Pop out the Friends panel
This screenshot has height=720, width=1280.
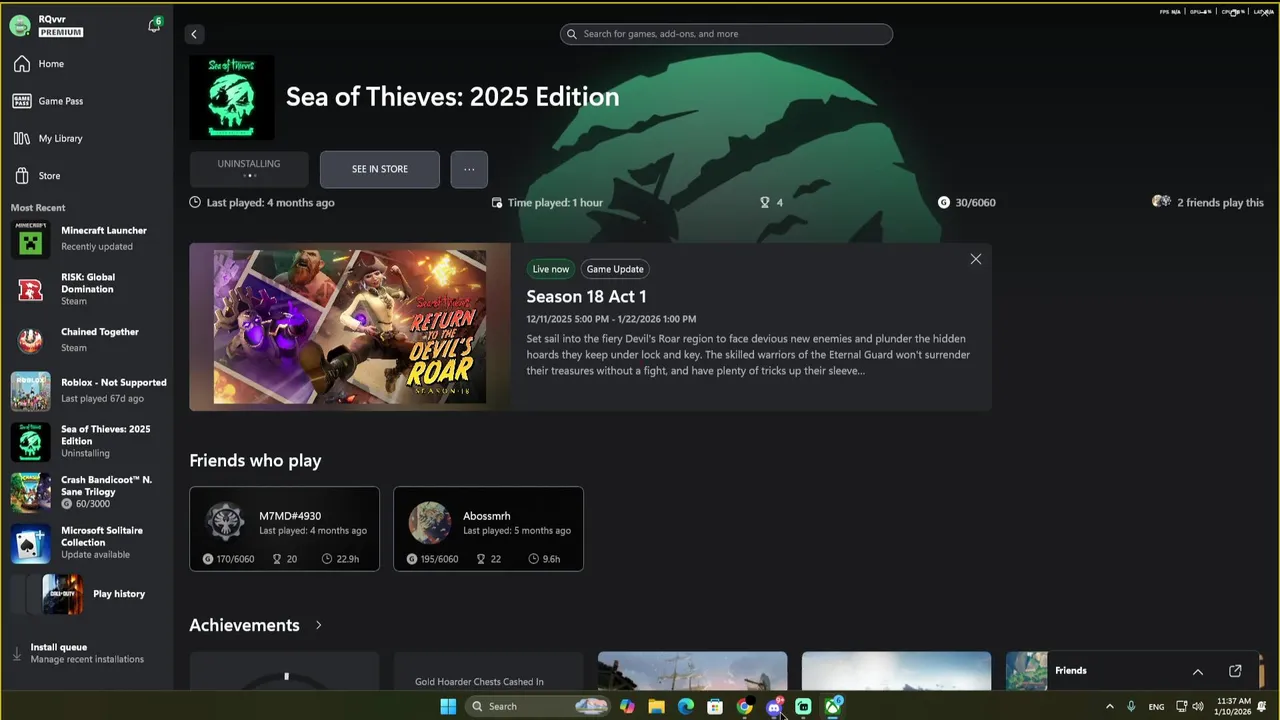[x=1235, y=671]
